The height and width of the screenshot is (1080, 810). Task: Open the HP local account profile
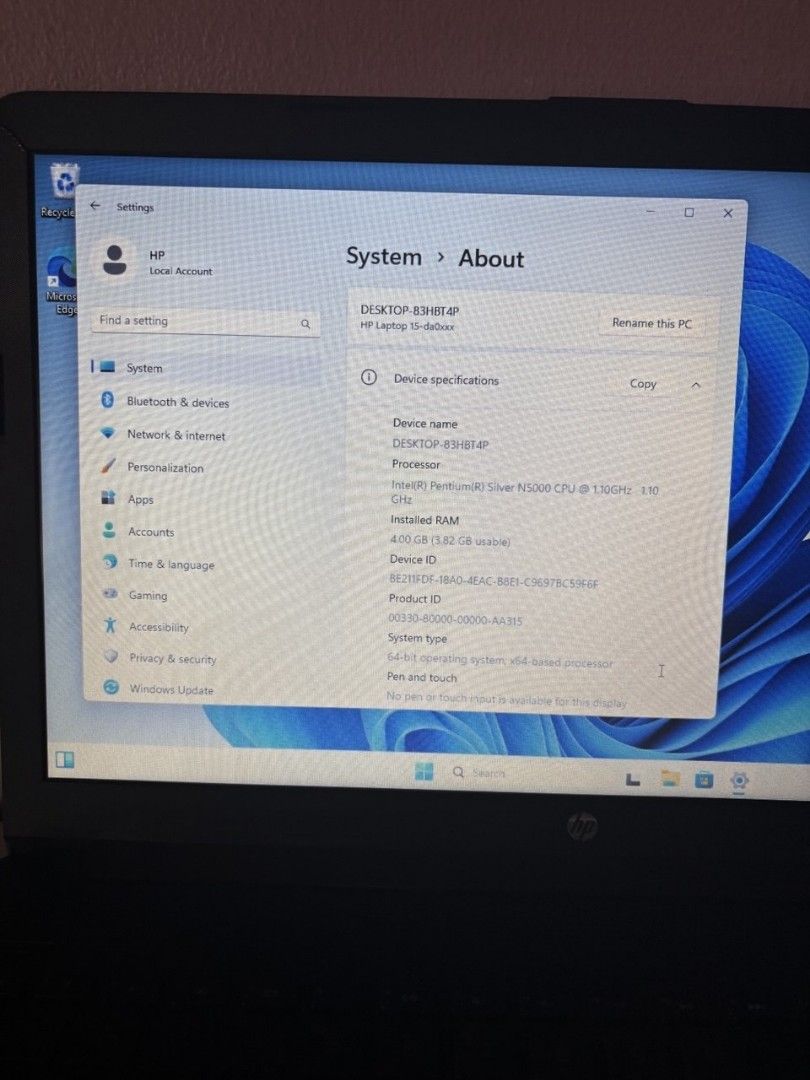pos(158,262)
